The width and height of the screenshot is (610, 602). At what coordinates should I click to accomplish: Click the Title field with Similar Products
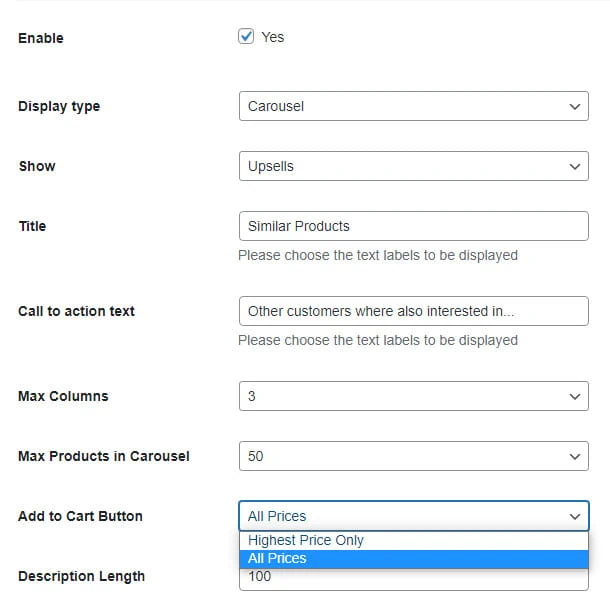(x=413, y=226)
